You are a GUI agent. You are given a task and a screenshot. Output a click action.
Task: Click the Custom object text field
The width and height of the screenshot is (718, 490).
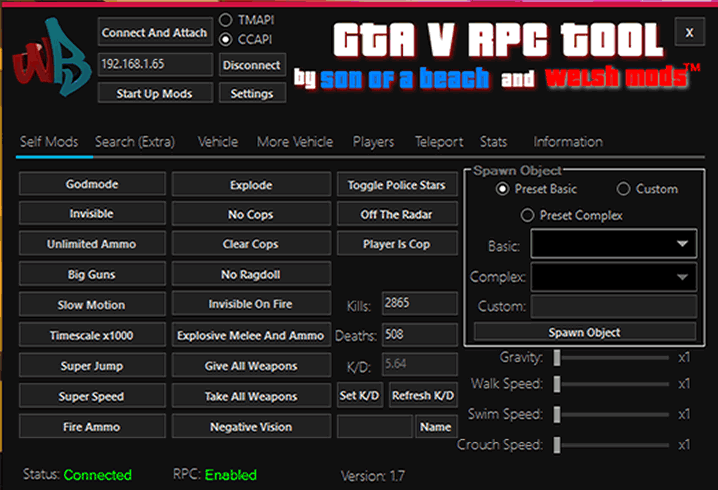pos(614,306)
